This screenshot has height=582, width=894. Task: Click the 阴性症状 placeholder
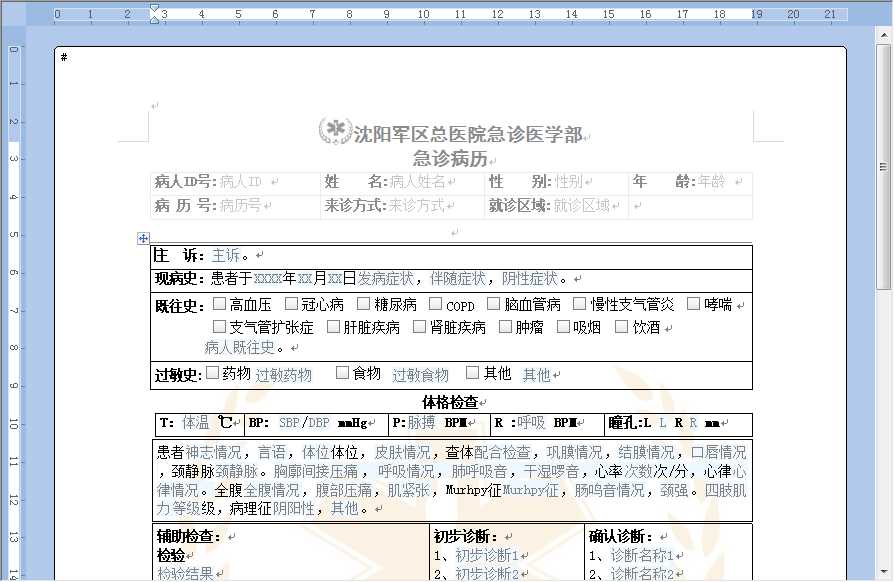click(x=530, y=279)
